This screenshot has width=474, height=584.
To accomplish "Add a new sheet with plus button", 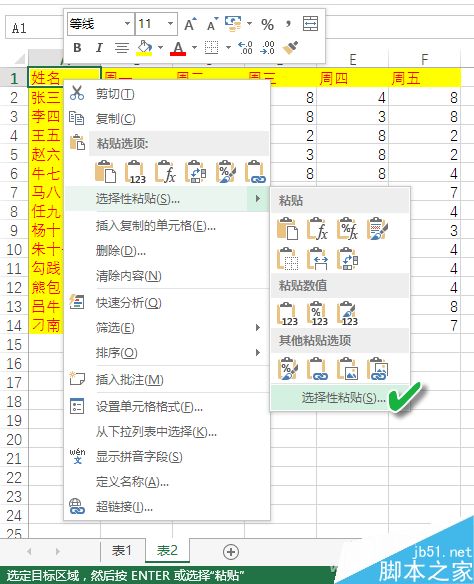I will pyautogui.click(x=230, y=552).
